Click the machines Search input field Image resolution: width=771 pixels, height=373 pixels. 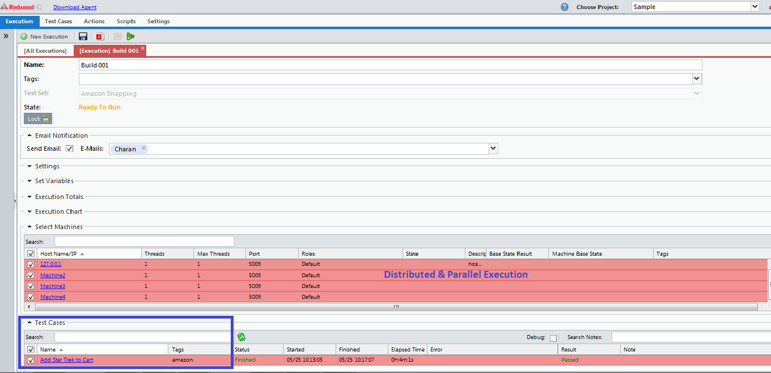pos(145,241)
